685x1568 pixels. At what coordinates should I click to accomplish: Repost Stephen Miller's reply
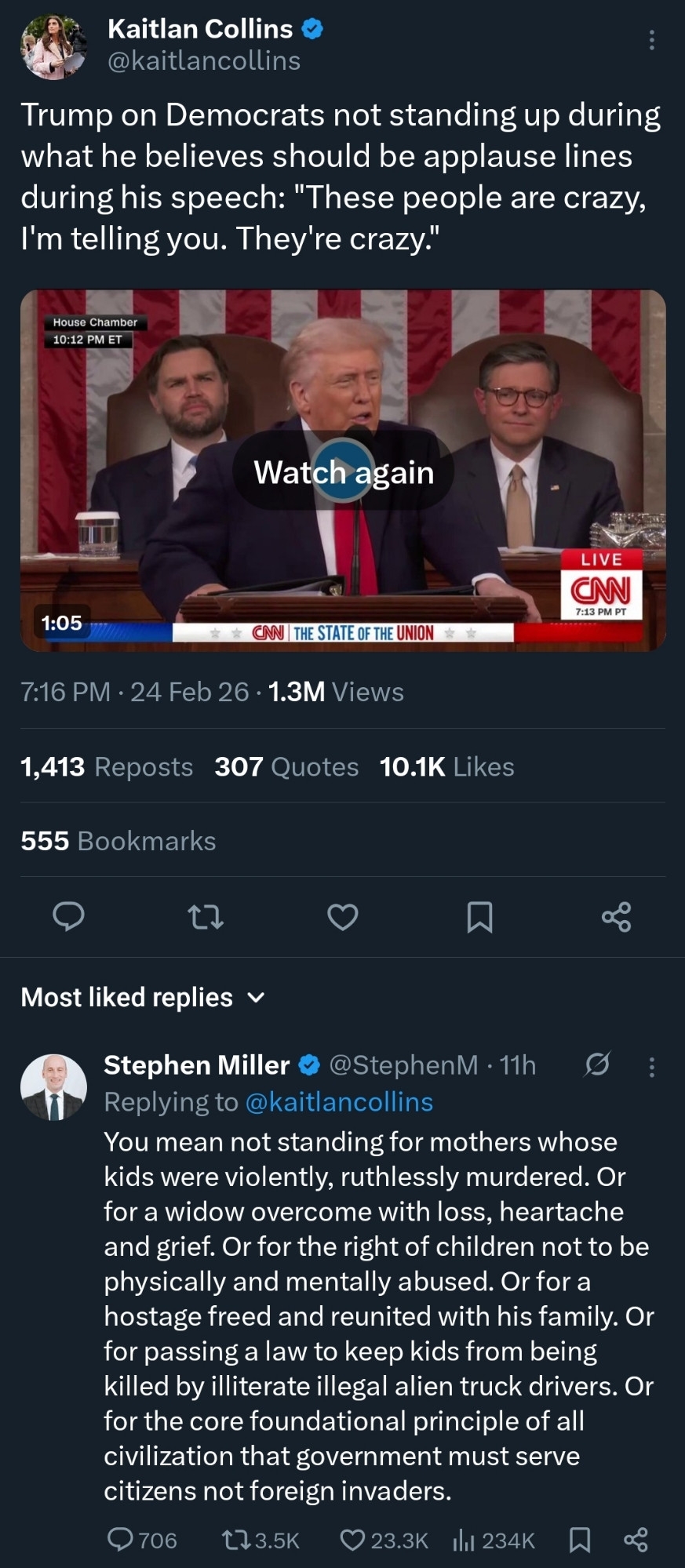(x=234, y=1540)
